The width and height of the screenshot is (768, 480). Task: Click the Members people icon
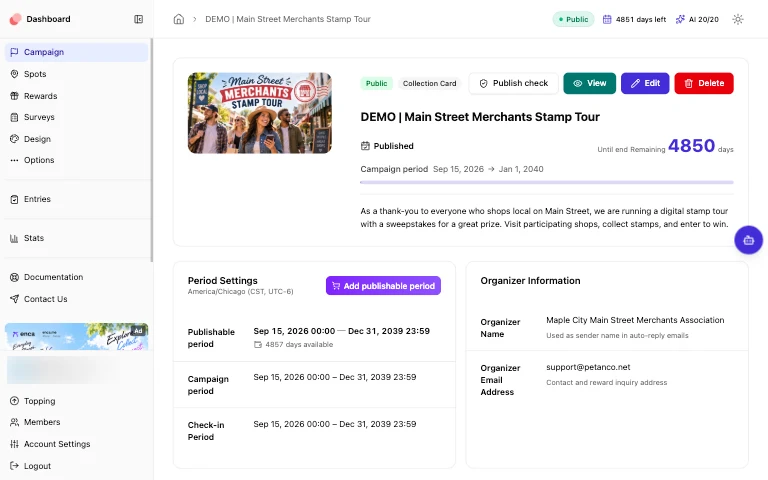(14, 422)
